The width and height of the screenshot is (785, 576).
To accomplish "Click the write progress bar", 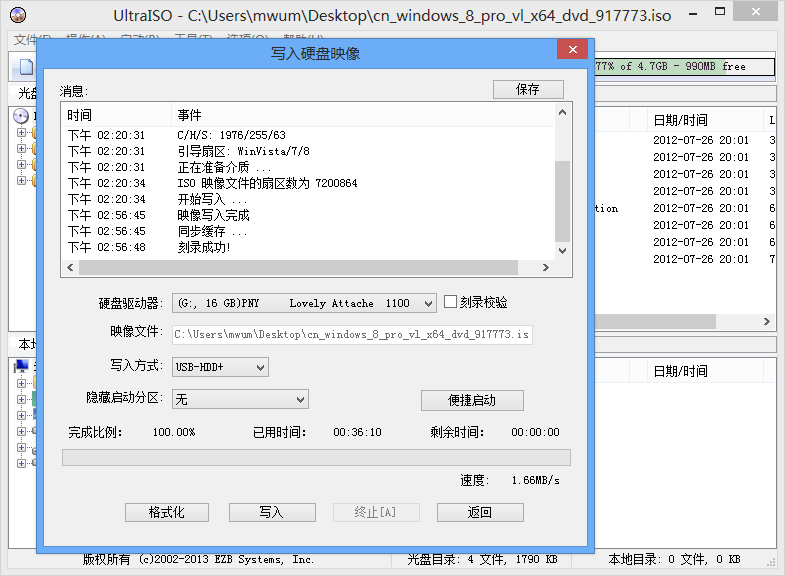I will (x=316, y=457).
